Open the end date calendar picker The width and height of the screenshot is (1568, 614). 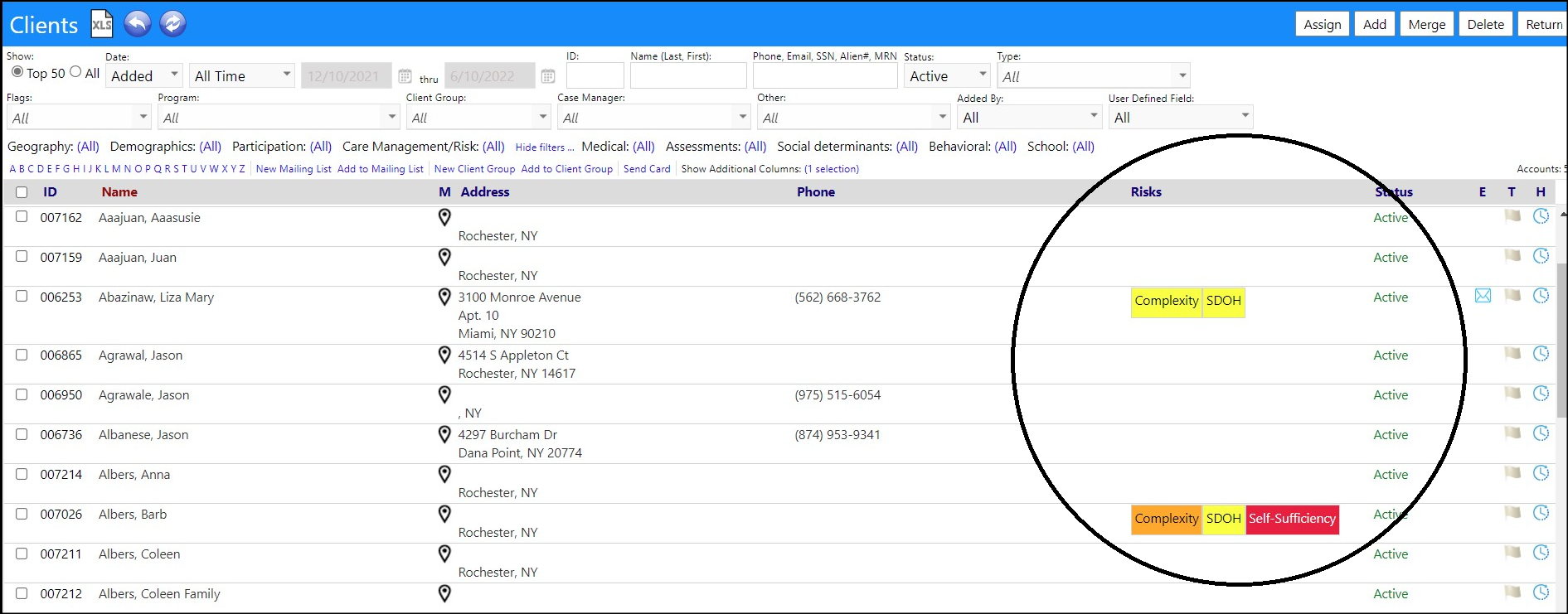548,76
